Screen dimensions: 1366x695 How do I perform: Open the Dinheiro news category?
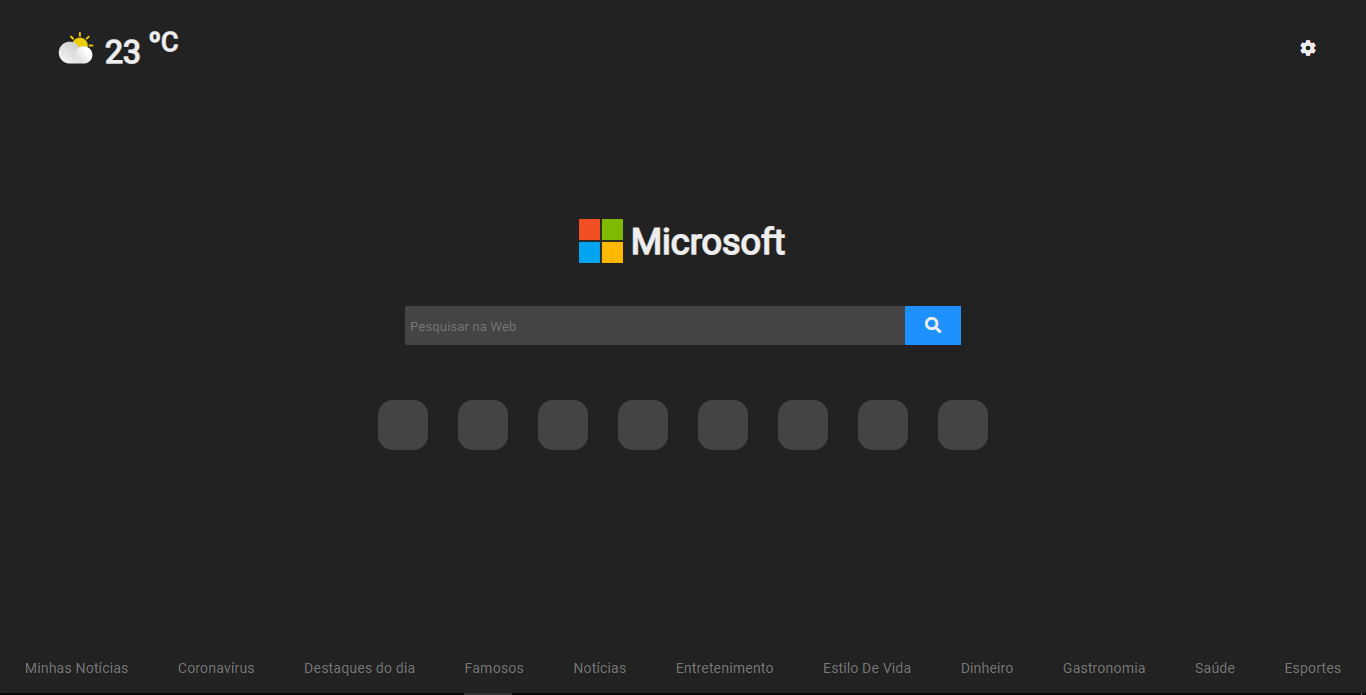[x=986, y=668]
